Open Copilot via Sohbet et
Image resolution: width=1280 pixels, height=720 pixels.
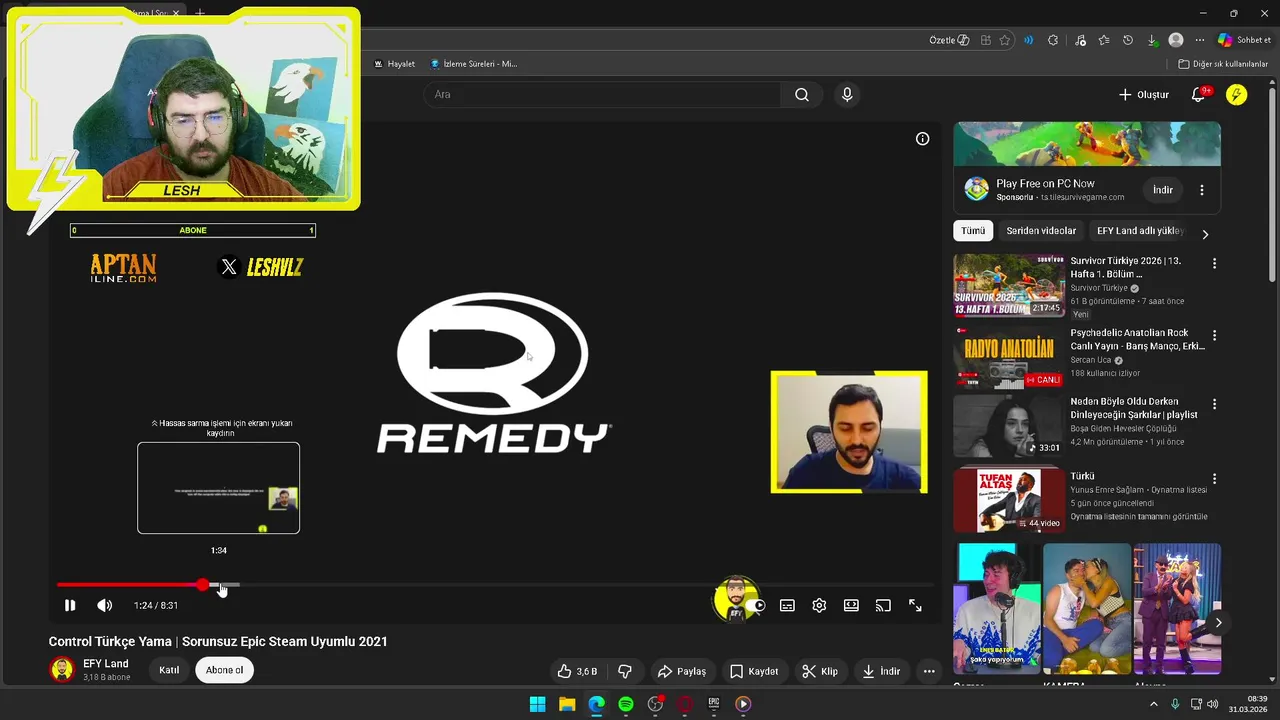tap(1244, 40)
